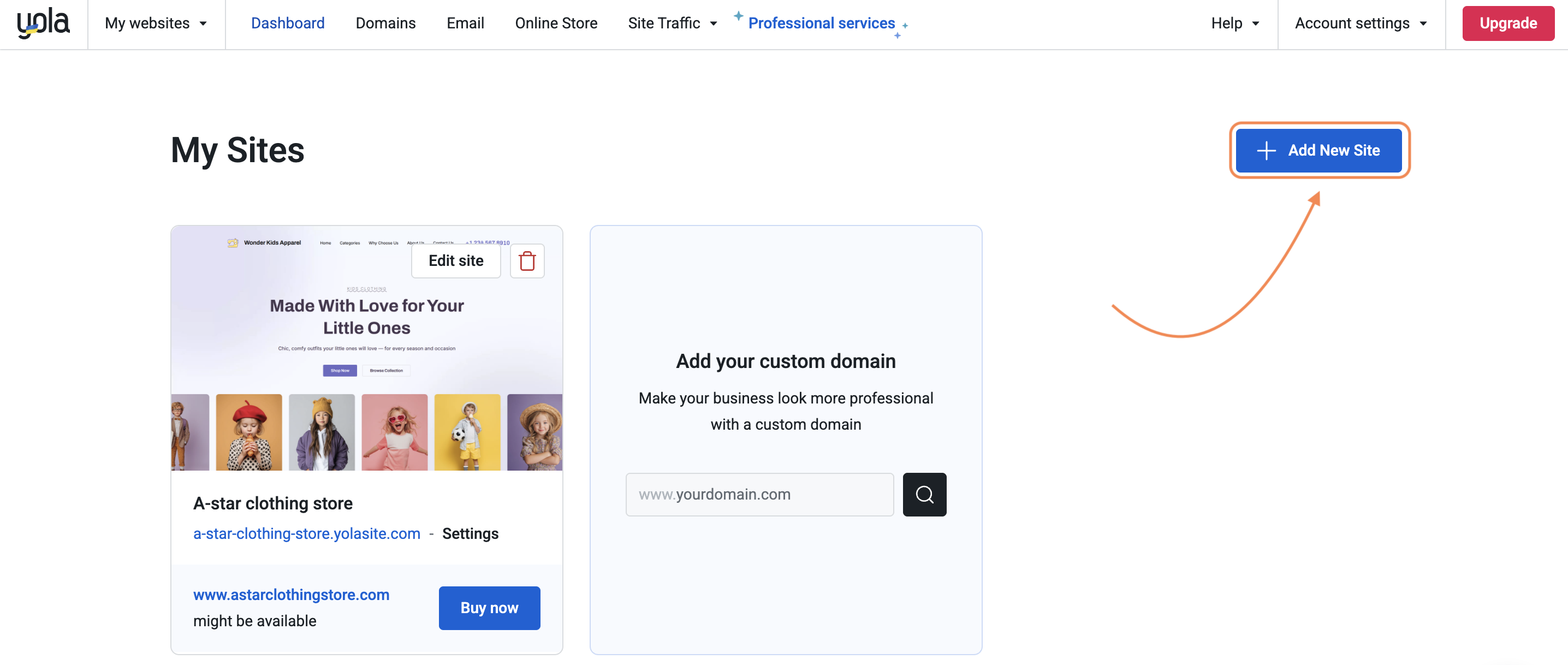Viewport: 1568px width, 665px height.
Task: Open the Help dropdown
Action: [1235, 23]
